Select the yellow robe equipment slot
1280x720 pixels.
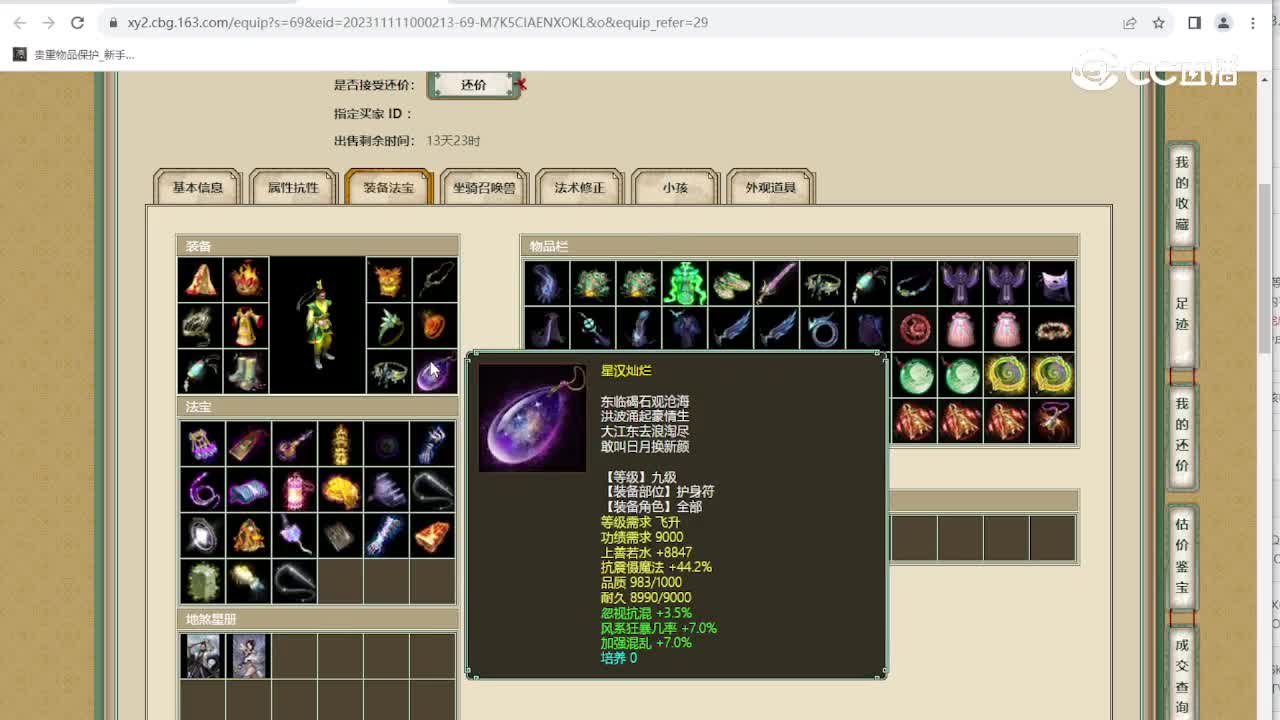click(x=246, y=326)
